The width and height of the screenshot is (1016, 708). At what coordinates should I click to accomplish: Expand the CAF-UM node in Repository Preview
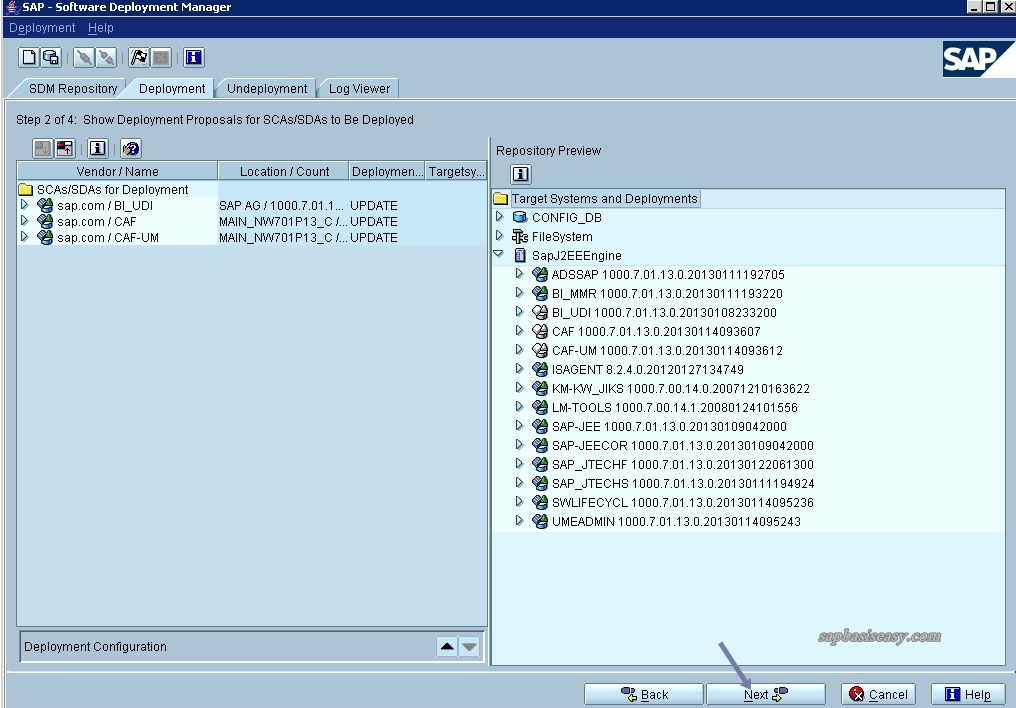(519, 351)
